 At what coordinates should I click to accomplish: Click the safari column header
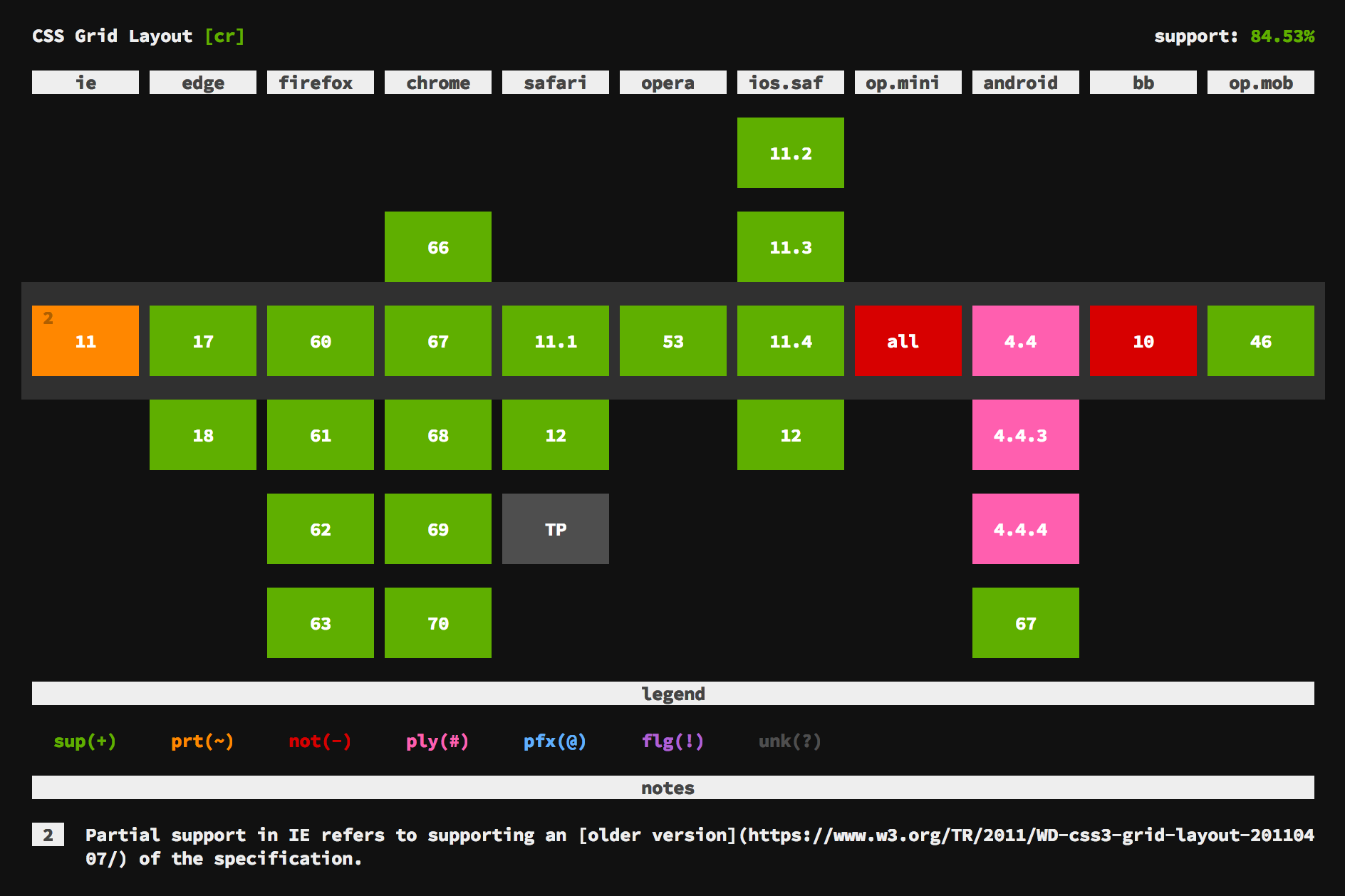click(x=556, y=83)
